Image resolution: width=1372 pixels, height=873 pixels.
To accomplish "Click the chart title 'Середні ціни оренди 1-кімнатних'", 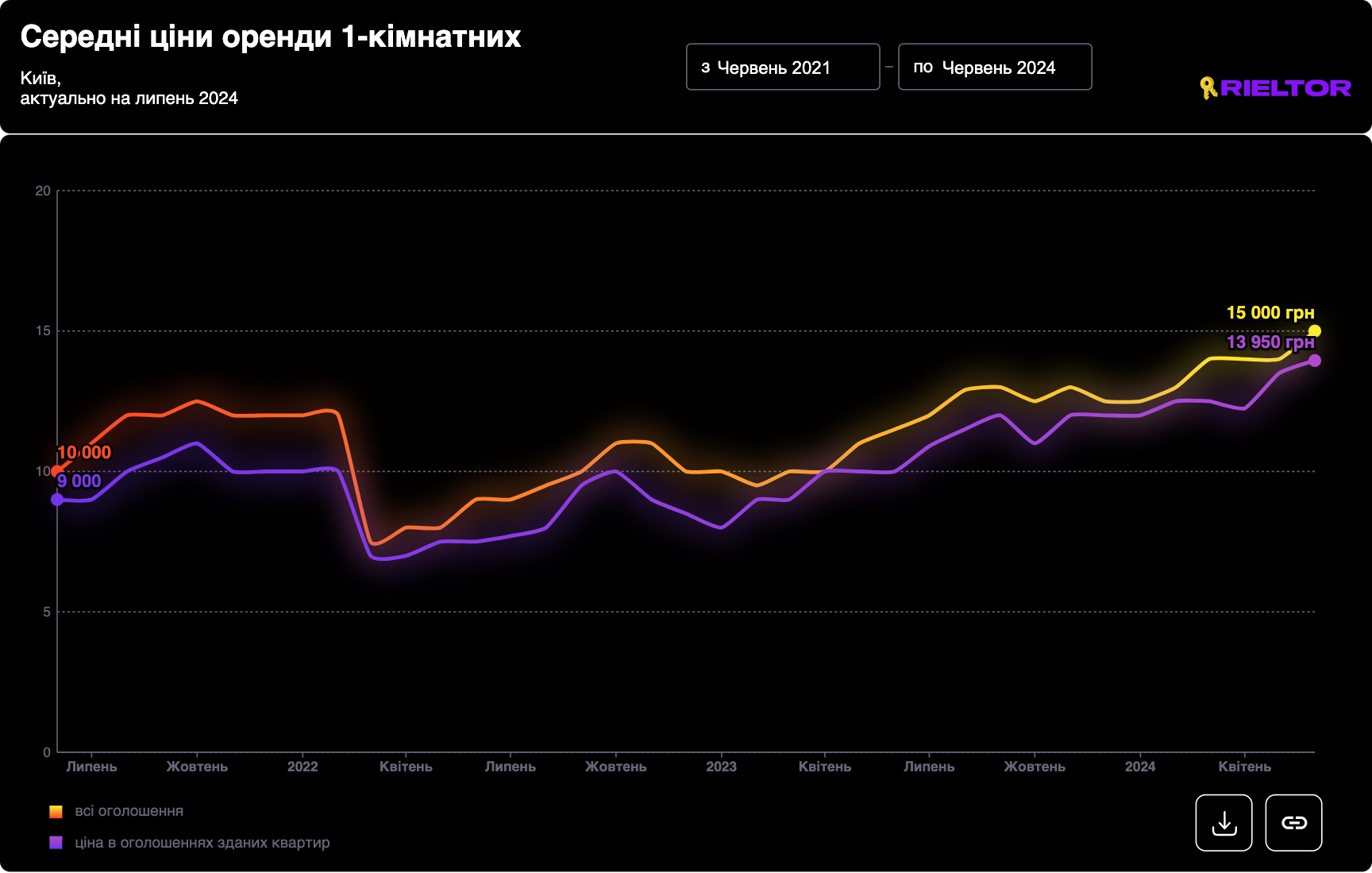I will (x=271, y=37).
